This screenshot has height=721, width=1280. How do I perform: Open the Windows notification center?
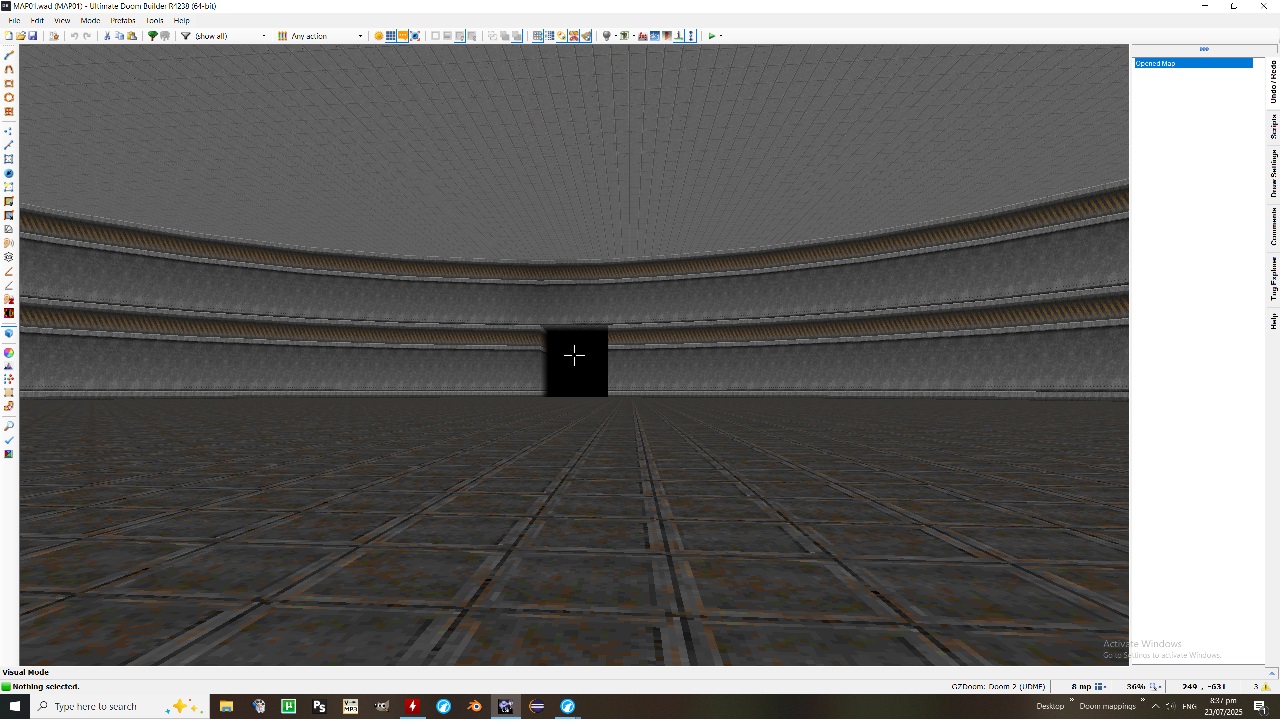pyautogui.click(x=1260, y=707)
